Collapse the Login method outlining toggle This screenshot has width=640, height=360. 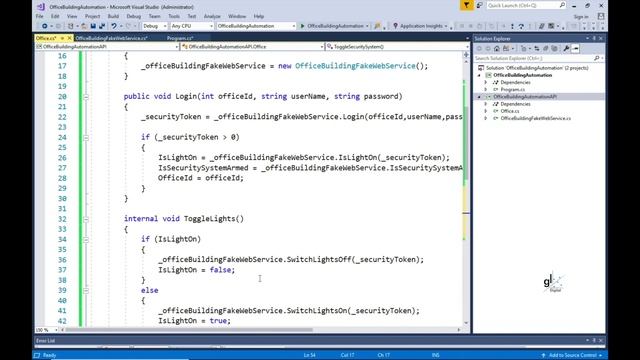(x=86, y=97)
